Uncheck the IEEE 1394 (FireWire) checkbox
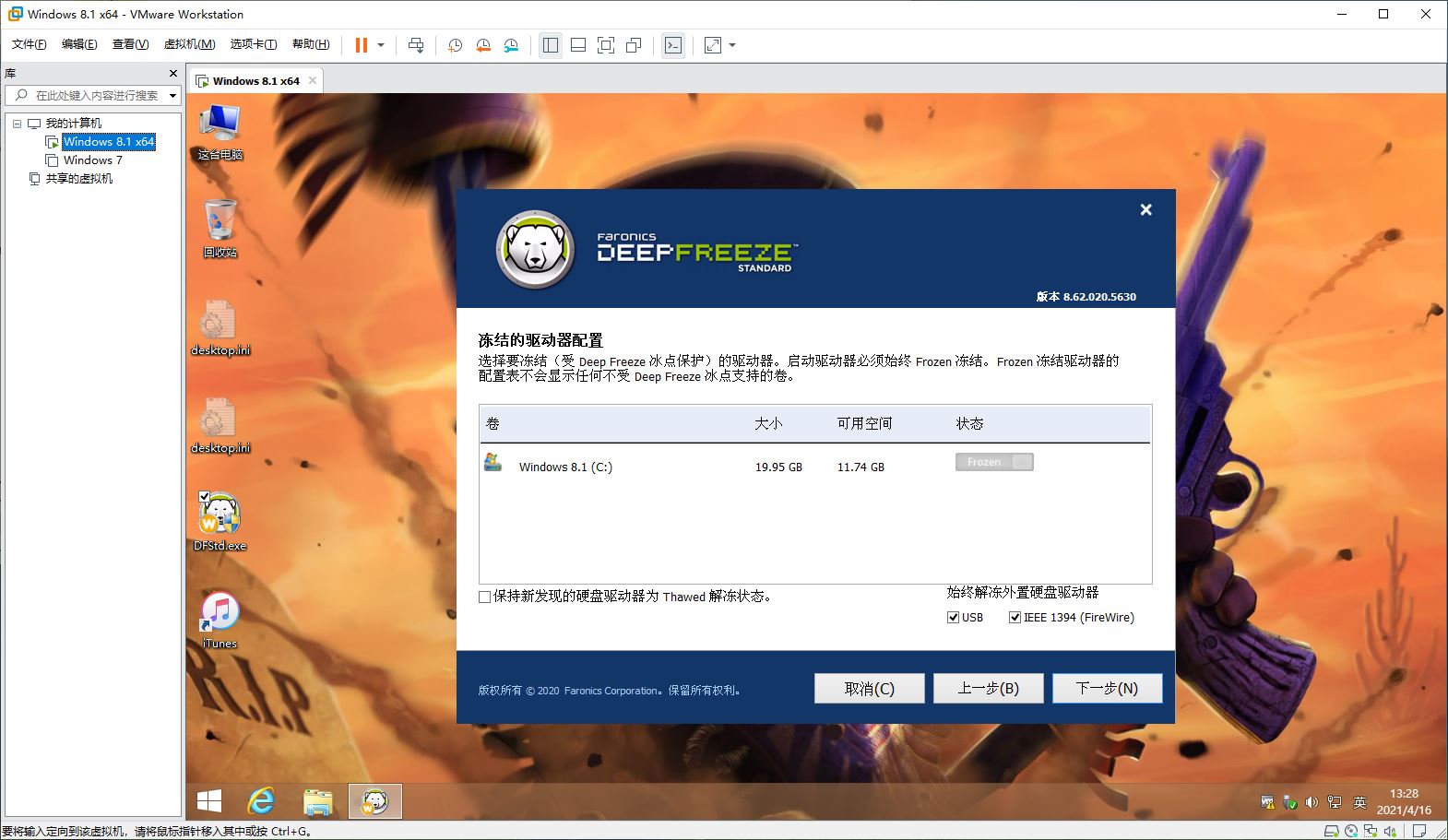Screen dimensions: 1448x840 (1015, 618)
